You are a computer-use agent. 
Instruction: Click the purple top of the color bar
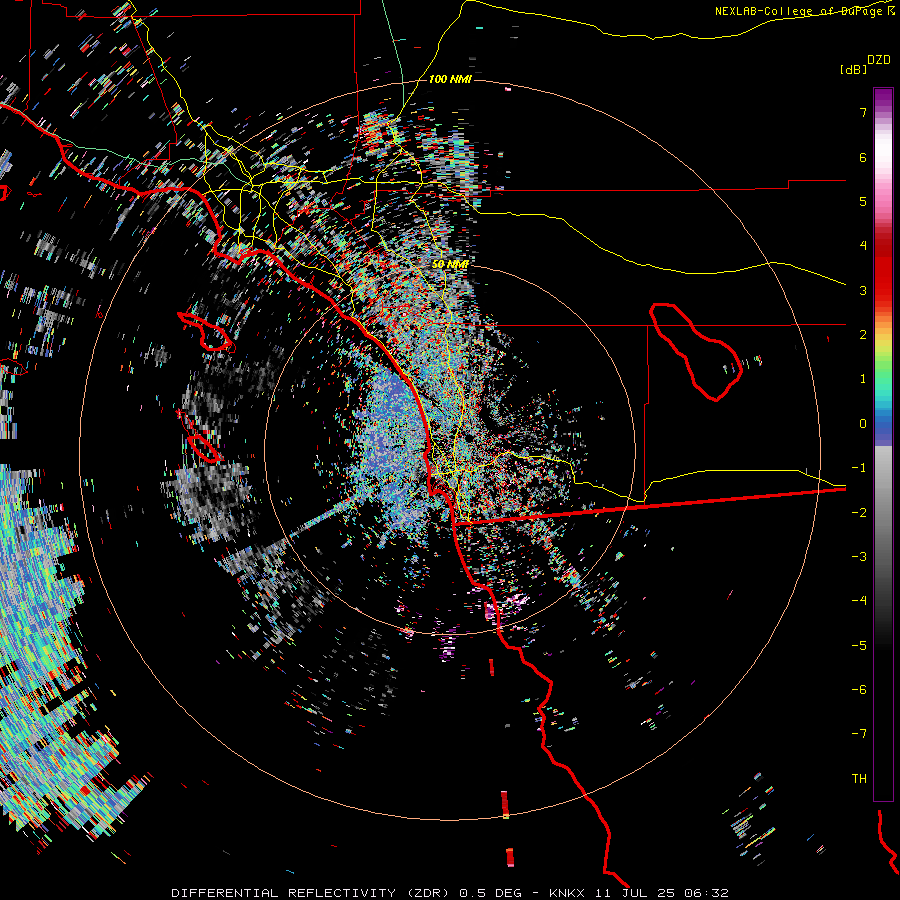point(883,98)
